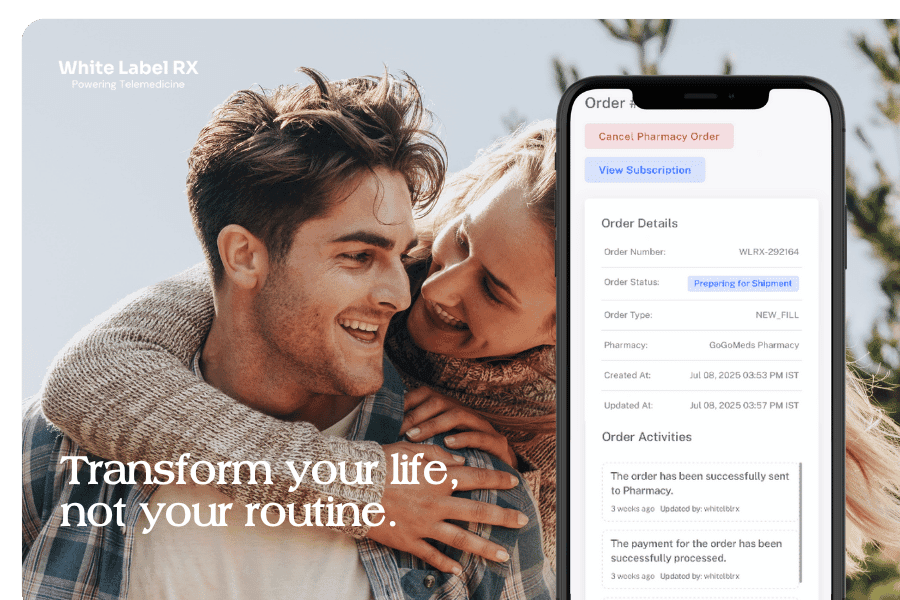Image resolution: width=900 pixels, height=600 pixels.
Task: Click the 'Preparing for Shipment' status badge
Action: point(743,284)
